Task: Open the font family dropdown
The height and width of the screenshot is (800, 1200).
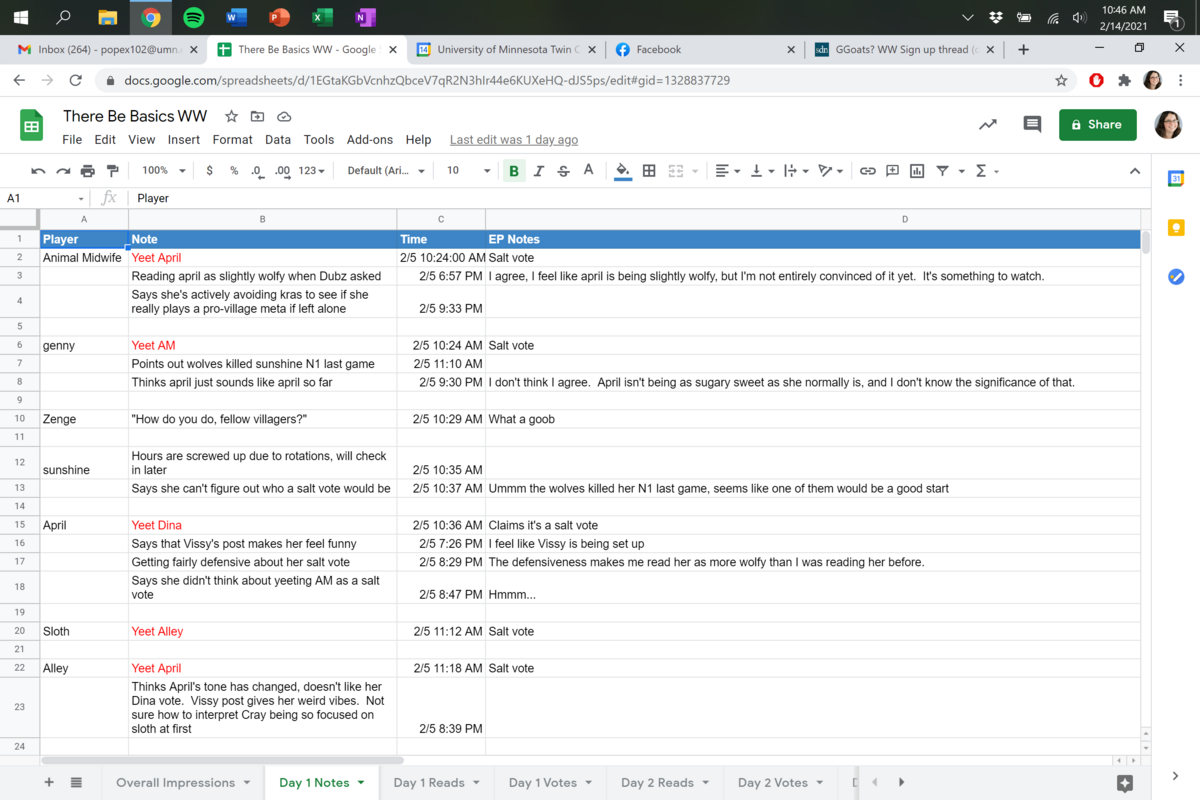Action: tap(385, 171)
